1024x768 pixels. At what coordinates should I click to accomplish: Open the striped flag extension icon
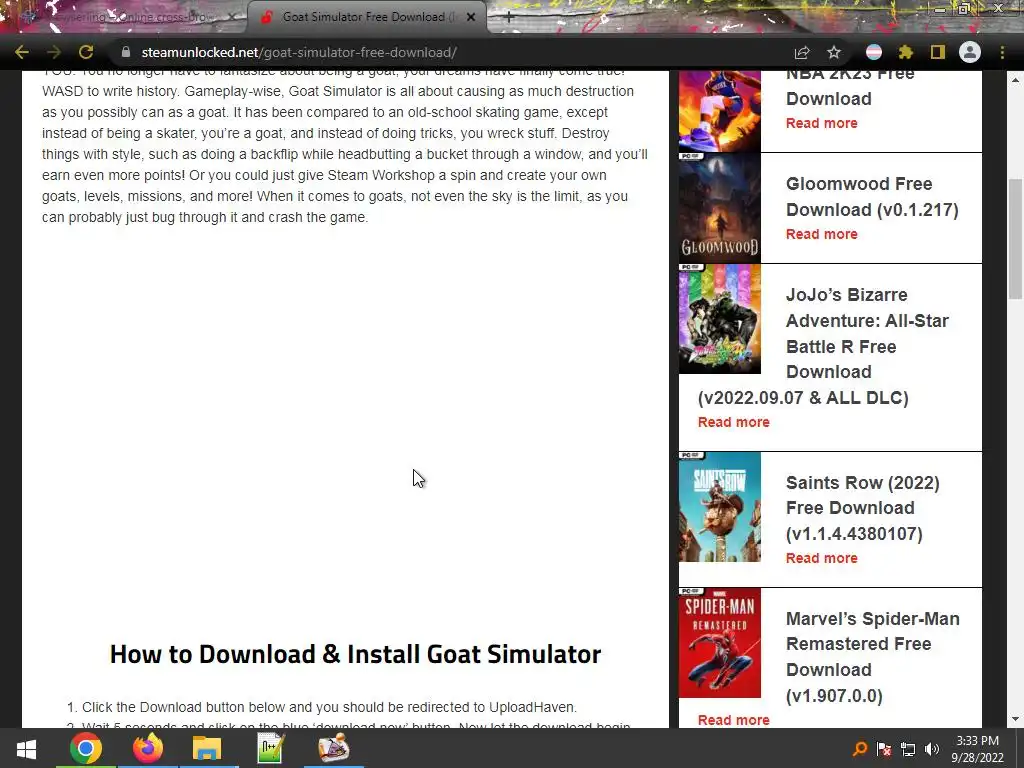point(874,52)
